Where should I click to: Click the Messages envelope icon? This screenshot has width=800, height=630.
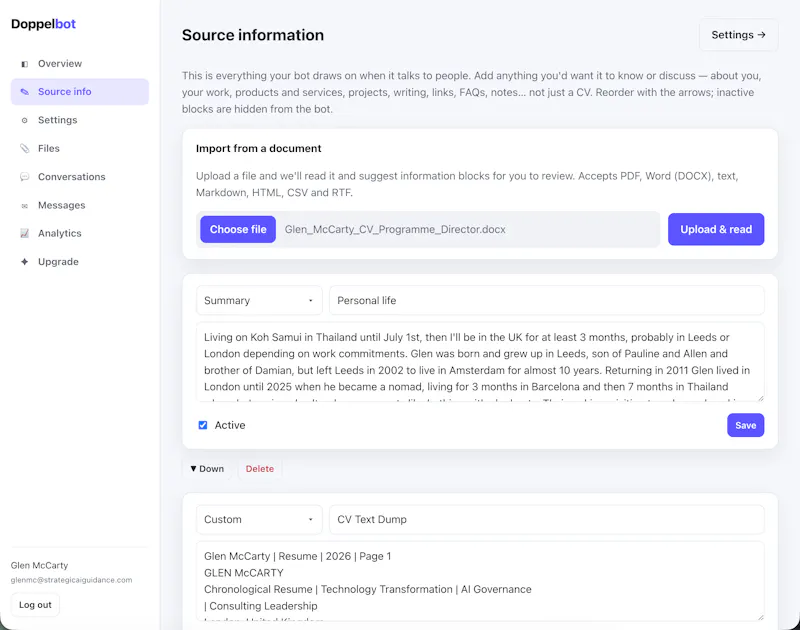pos(24,206)
